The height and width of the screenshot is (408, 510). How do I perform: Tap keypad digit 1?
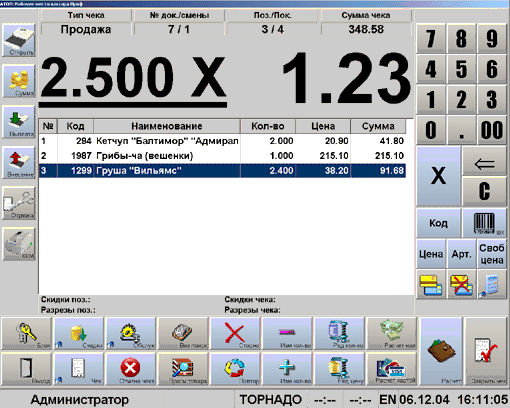tap(431, 100)
